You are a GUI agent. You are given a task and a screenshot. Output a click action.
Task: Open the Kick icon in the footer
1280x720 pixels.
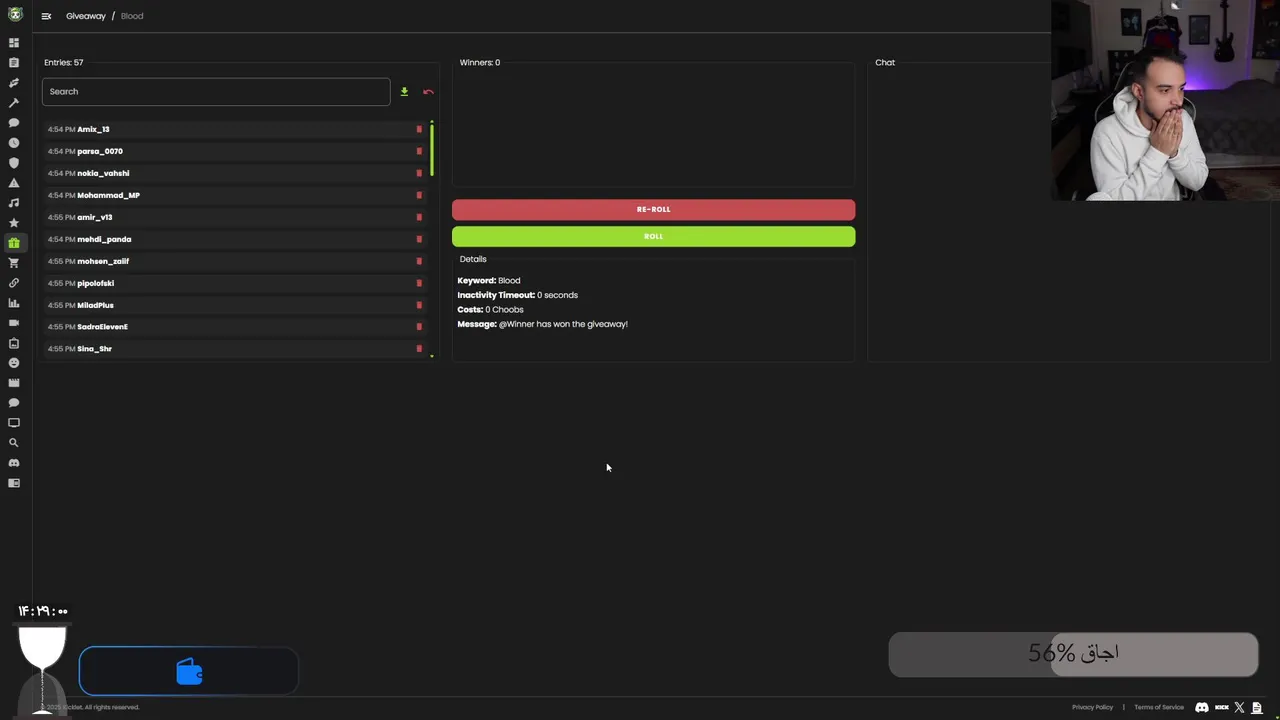coord(1221,707)
